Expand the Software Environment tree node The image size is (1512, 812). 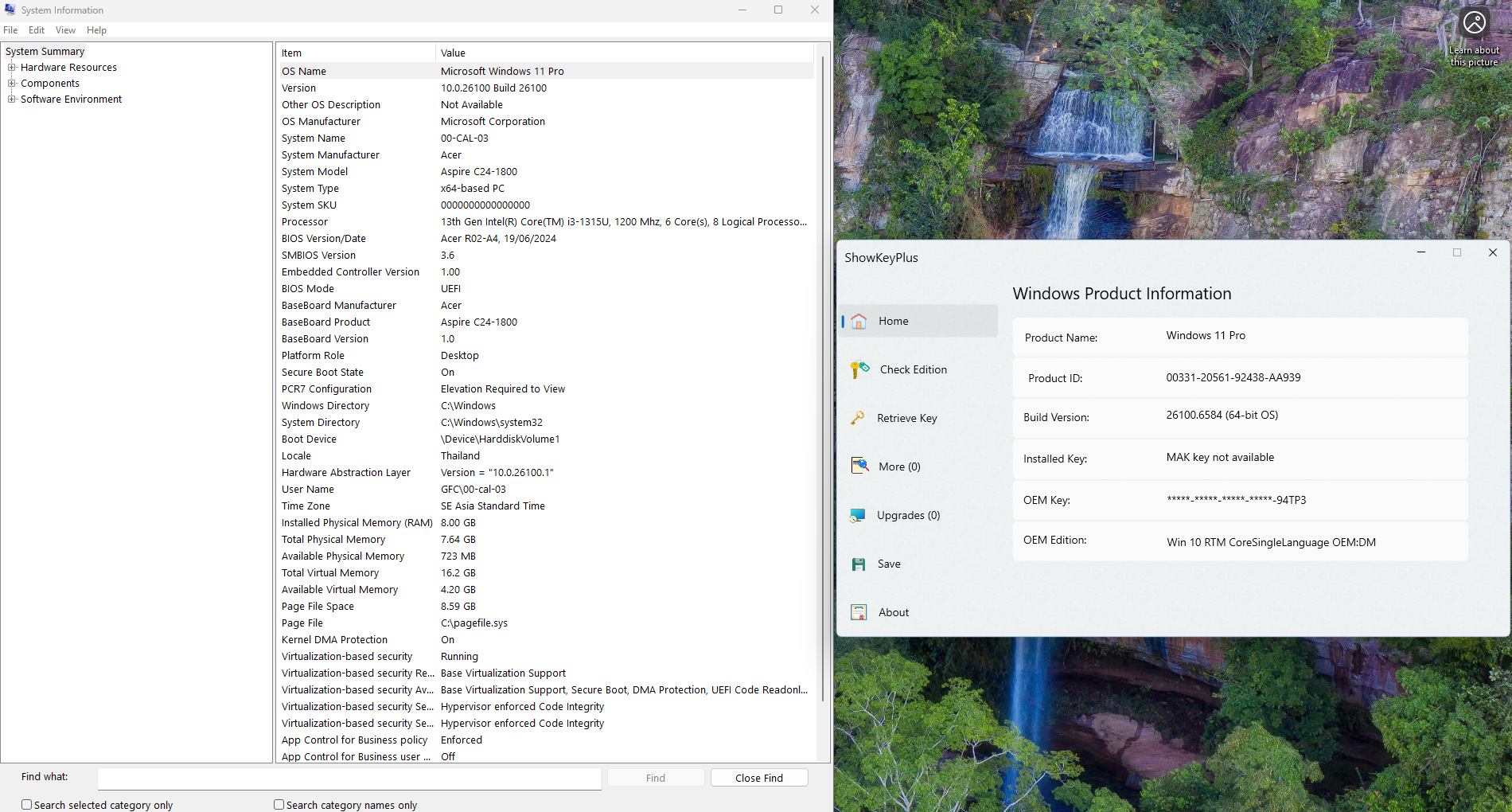click(x=12, y=100)
